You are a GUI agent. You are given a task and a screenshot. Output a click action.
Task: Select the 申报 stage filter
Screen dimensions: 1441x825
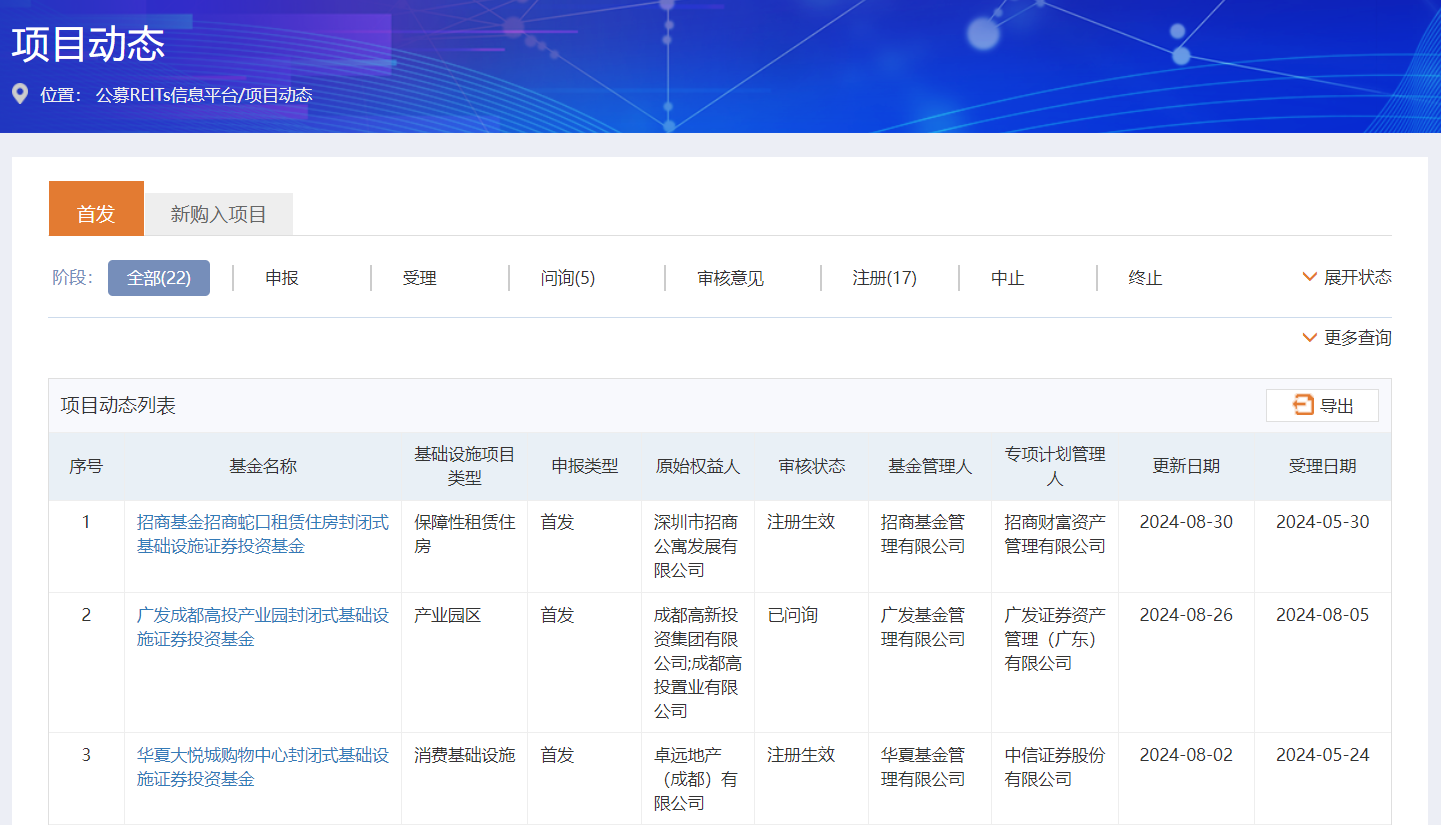pos(282,278)
